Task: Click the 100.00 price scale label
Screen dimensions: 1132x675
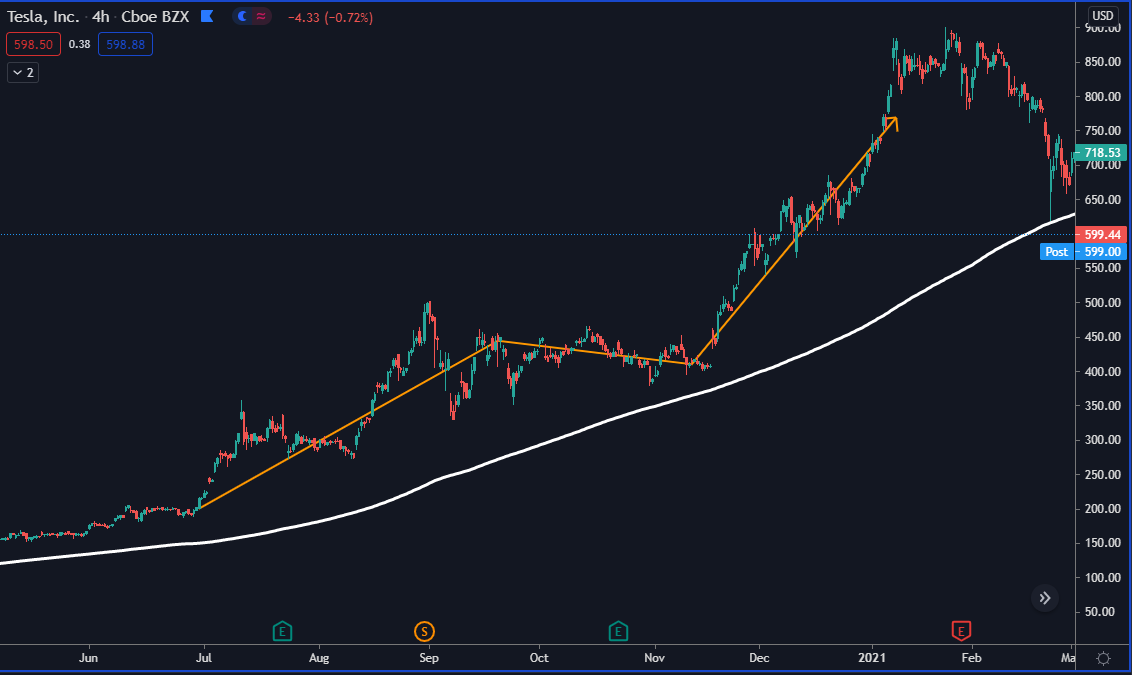Action: click(x=1102, y=578)
